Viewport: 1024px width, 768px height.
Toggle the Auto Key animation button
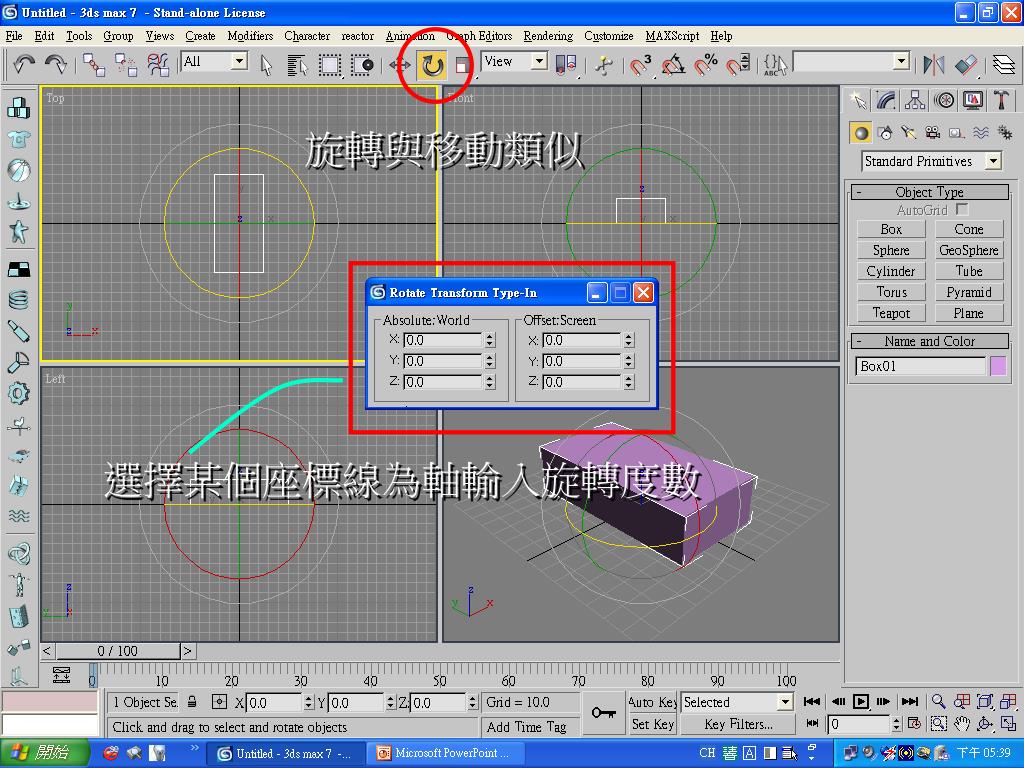(652, 702)
